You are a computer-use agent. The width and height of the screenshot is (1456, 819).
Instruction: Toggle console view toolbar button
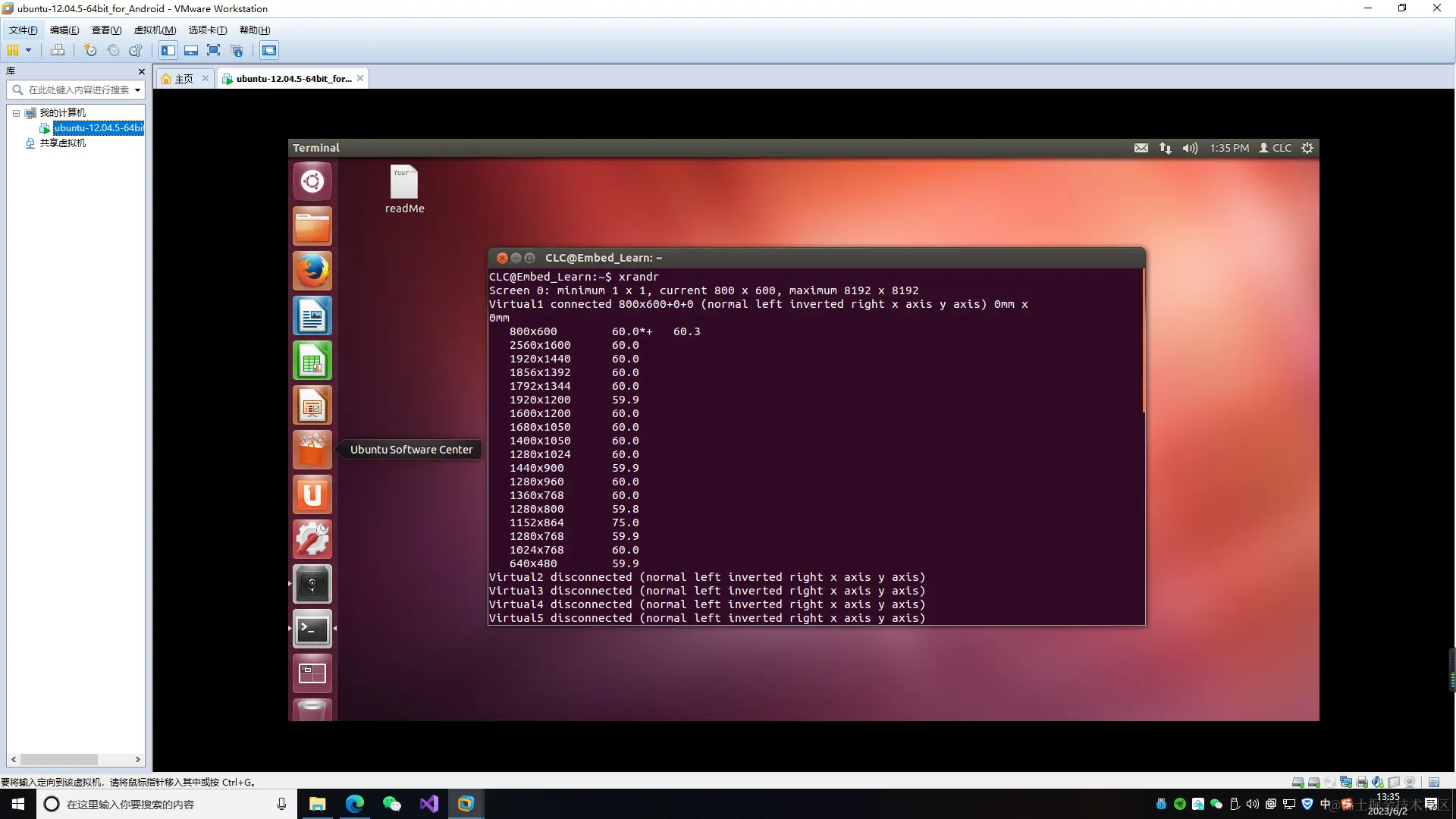pos(268,50)
